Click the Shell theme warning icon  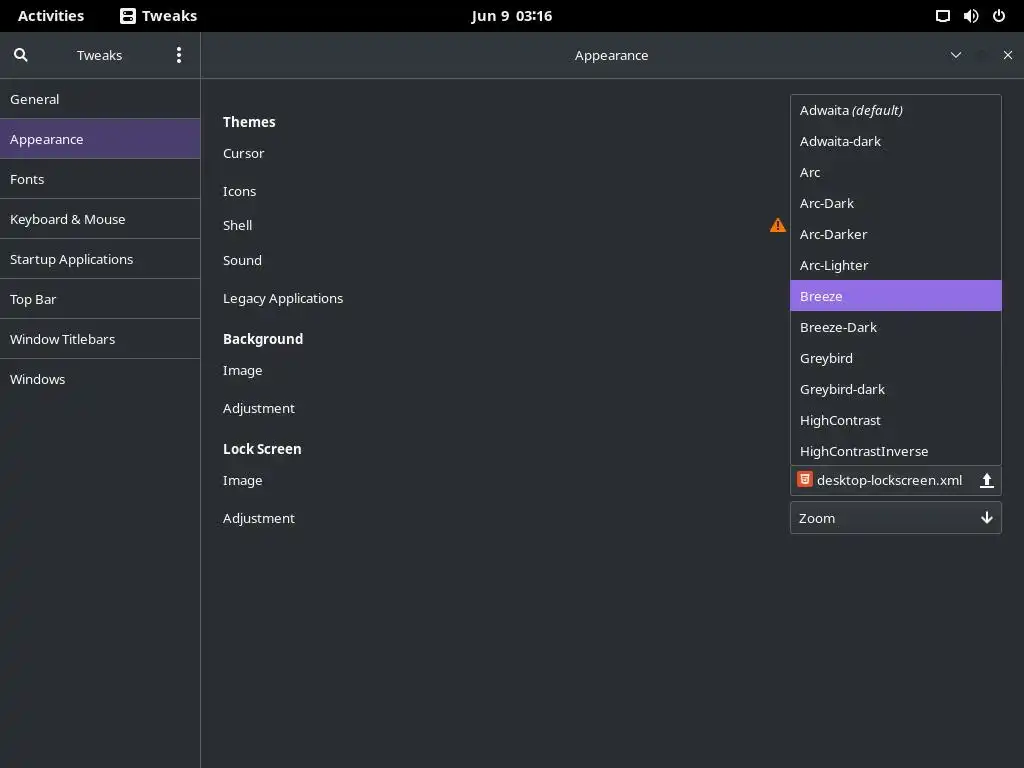pos(778,226)
